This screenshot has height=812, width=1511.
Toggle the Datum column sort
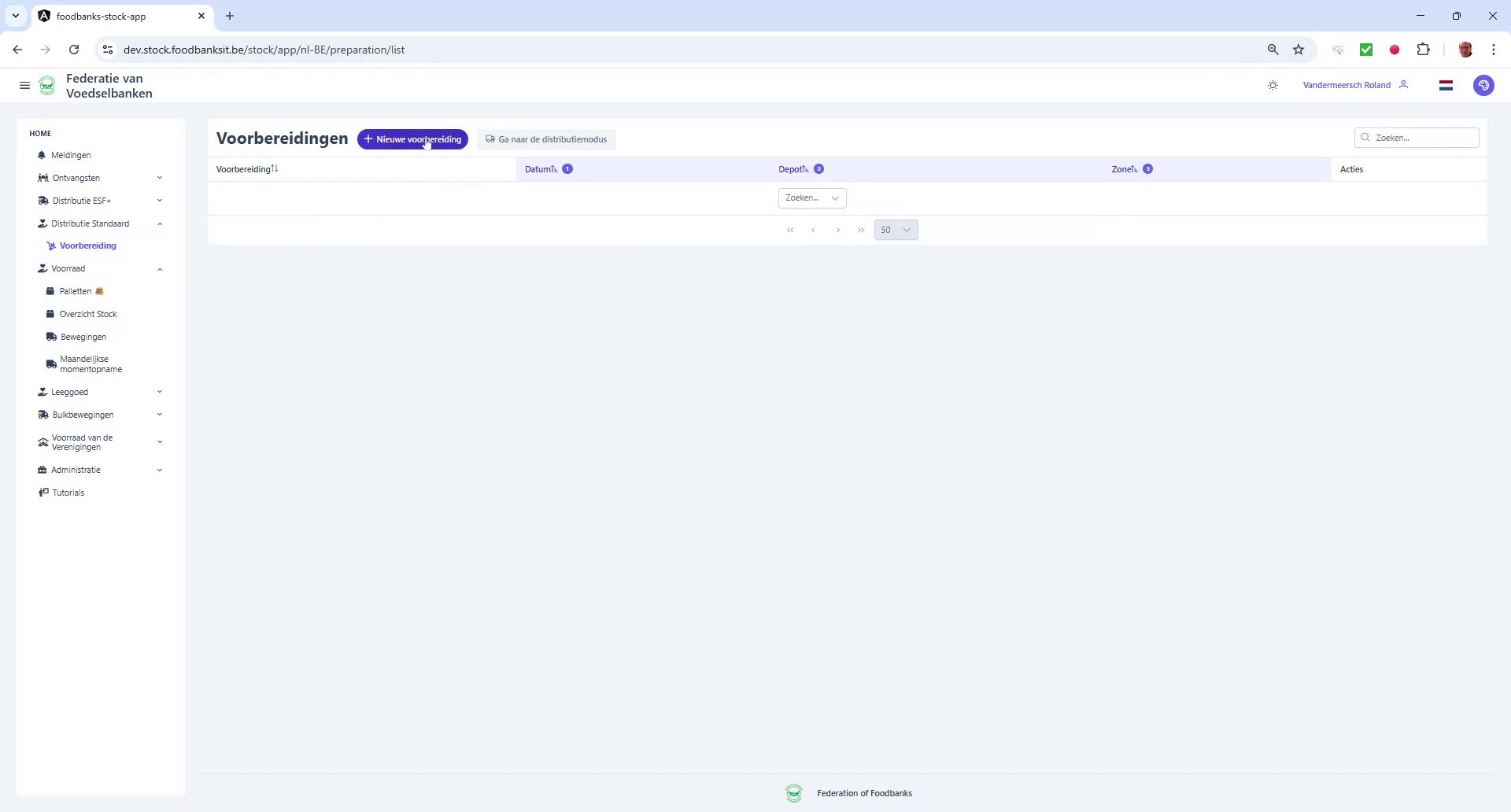pos(540,168)
